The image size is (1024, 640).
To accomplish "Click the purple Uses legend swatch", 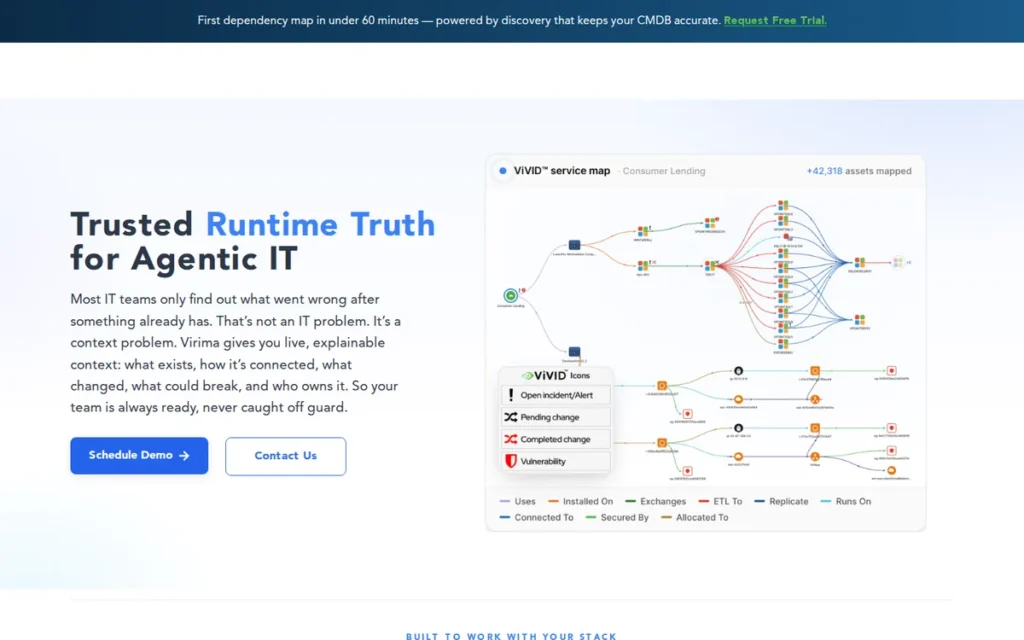I will pyautogui.click(x=505, y=502).
